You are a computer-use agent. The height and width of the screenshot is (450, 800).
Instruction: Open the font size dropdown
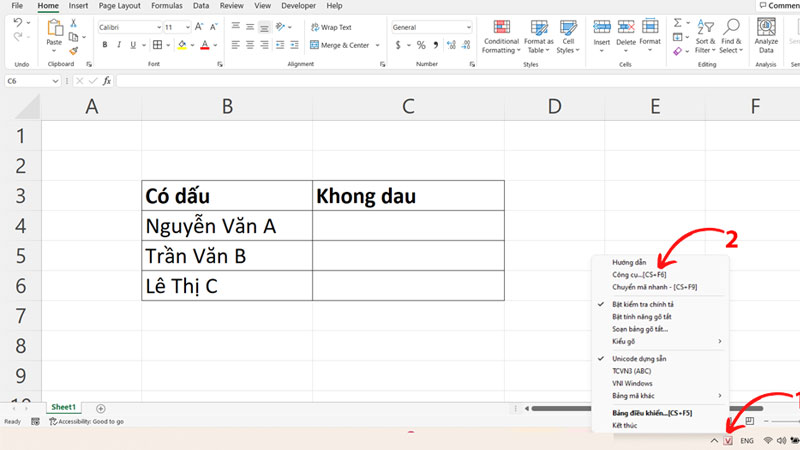coord(188,27)
